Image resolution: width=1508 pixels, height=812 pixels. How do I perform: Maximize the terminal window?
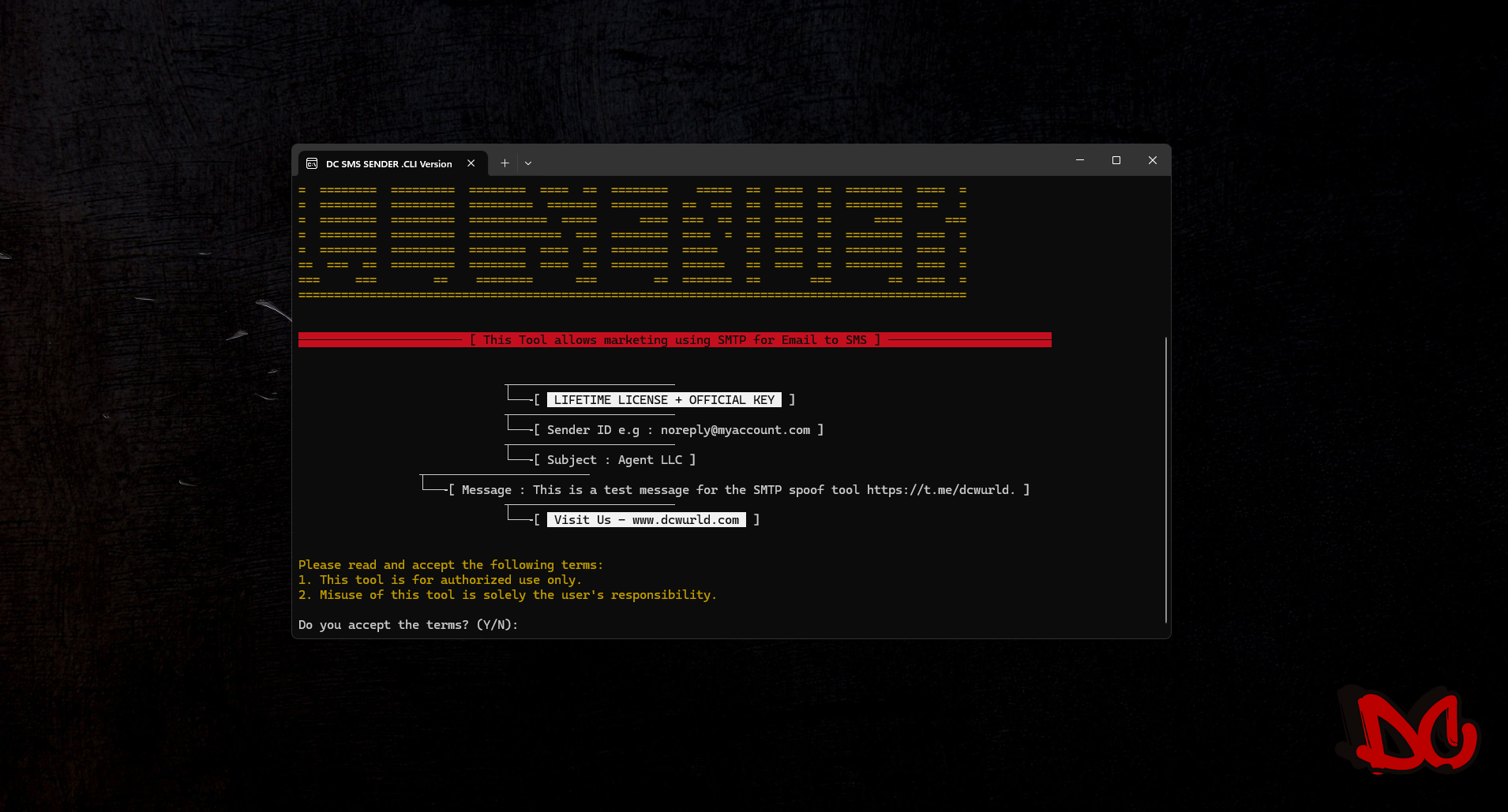coord(1116,160)
